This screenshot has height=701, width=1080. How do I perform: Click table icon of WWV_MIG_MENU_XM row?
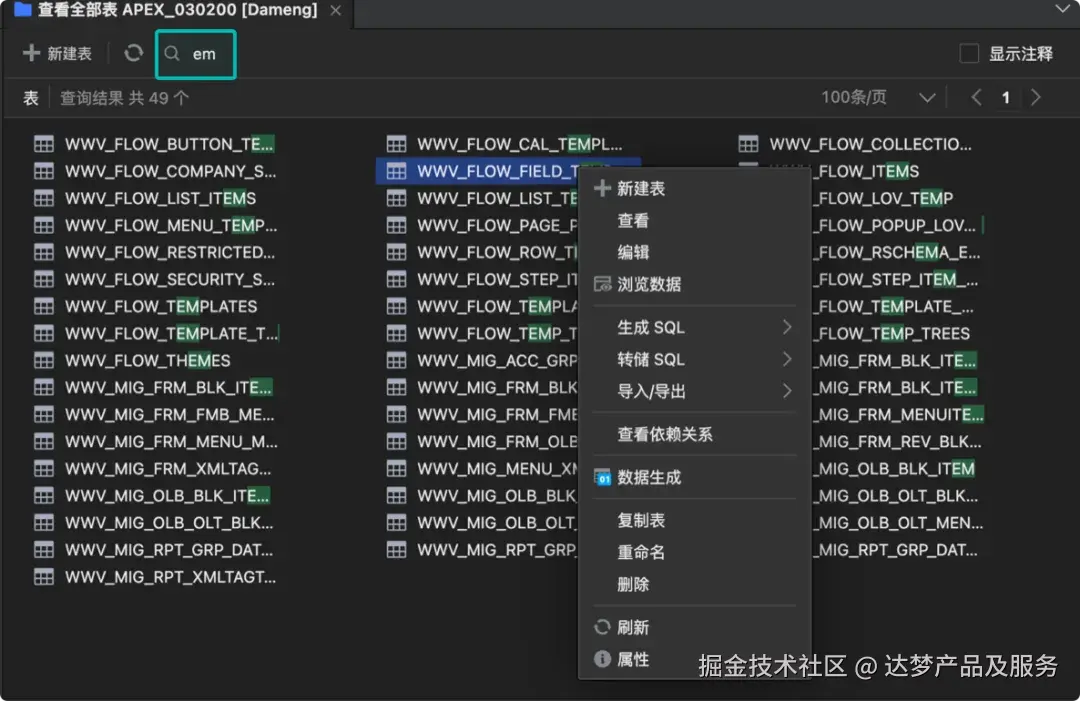pyautogui.click(x=397, y=468)
